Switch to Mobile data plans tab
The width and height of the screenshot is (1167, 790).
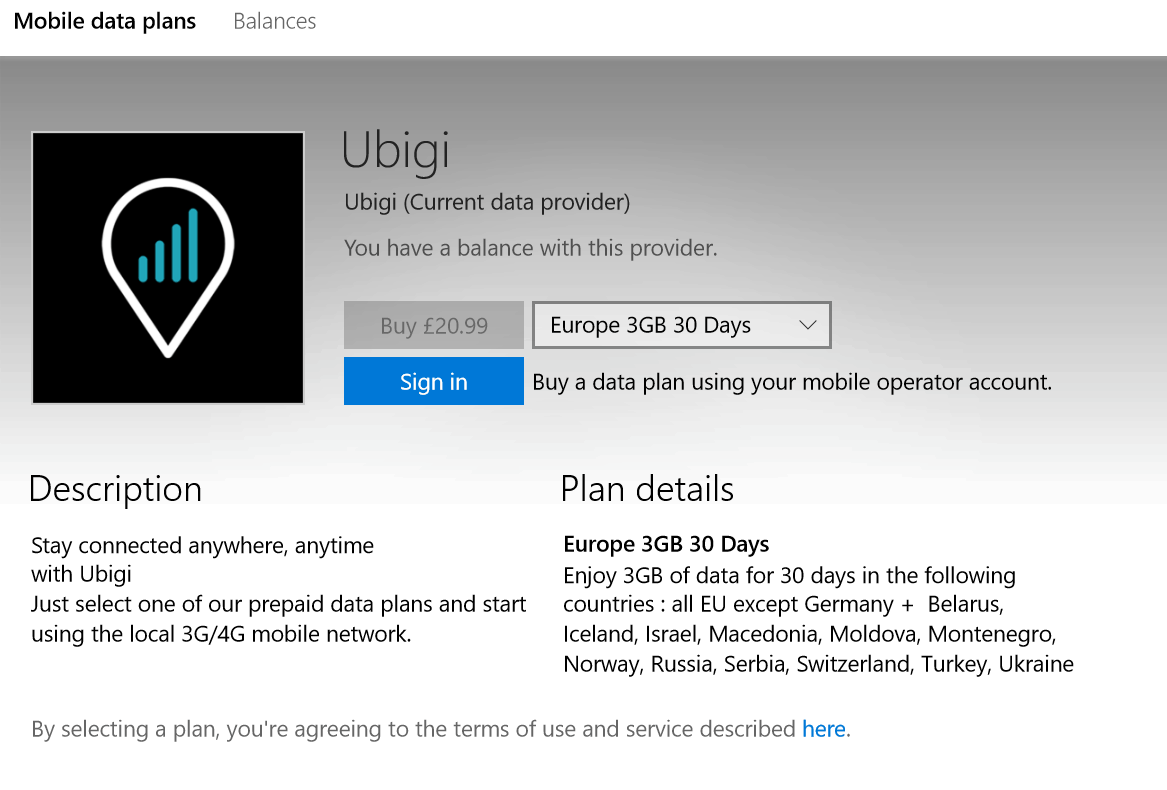[105, 22]
